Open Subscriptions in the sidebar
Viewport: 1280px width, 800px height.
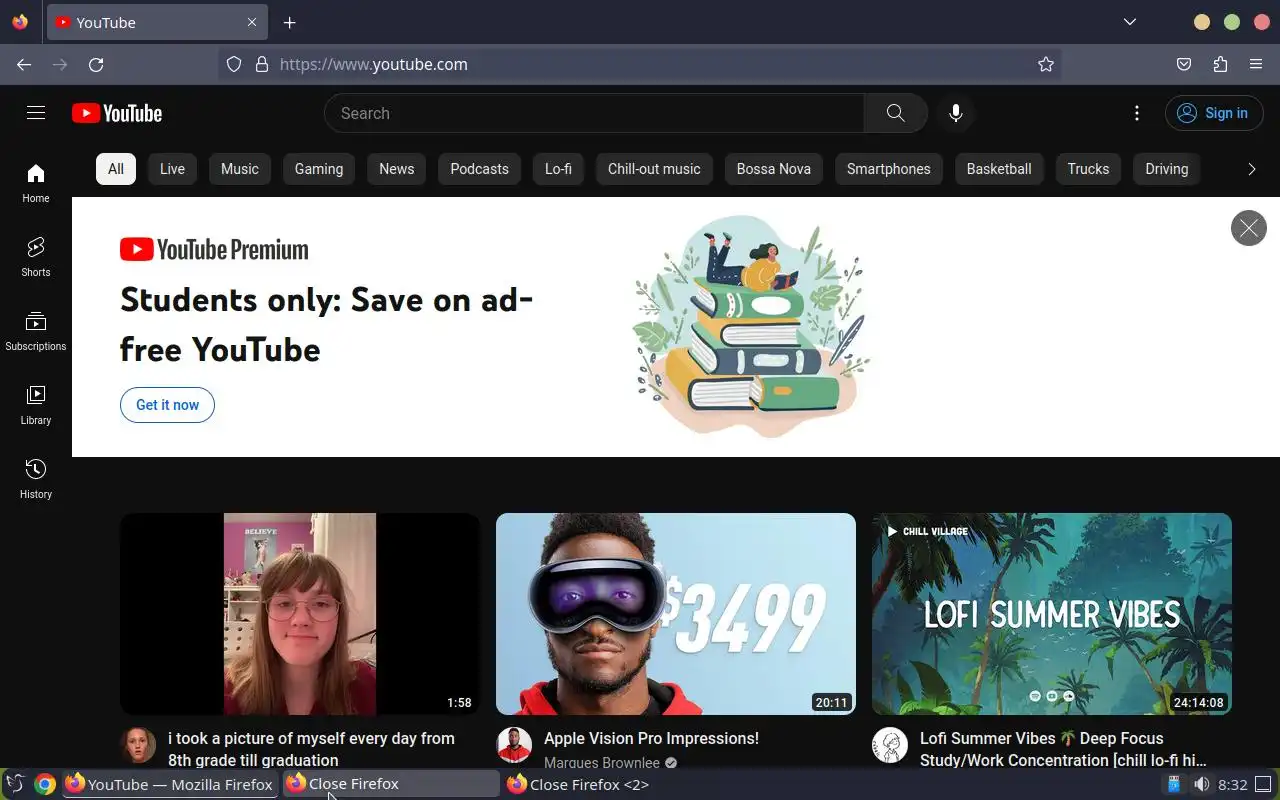[x=36, y=331]
